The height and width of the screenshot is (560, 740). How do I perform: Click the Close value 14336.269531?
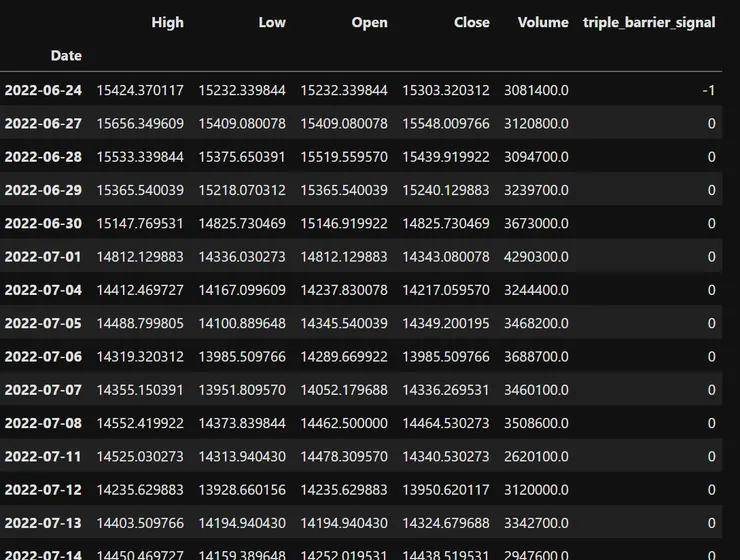446,390
